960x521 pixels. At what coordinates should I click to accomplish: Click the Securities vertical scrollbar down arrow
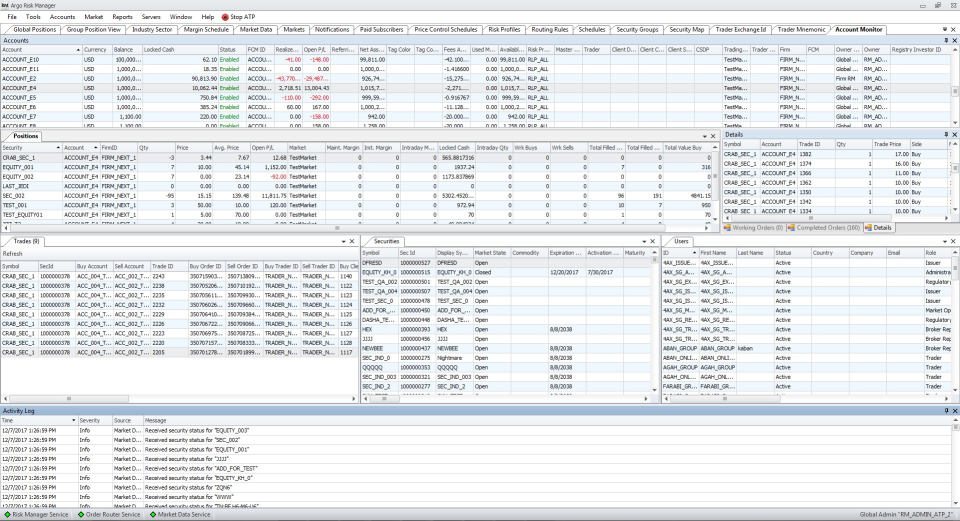(x=654, y=390)
